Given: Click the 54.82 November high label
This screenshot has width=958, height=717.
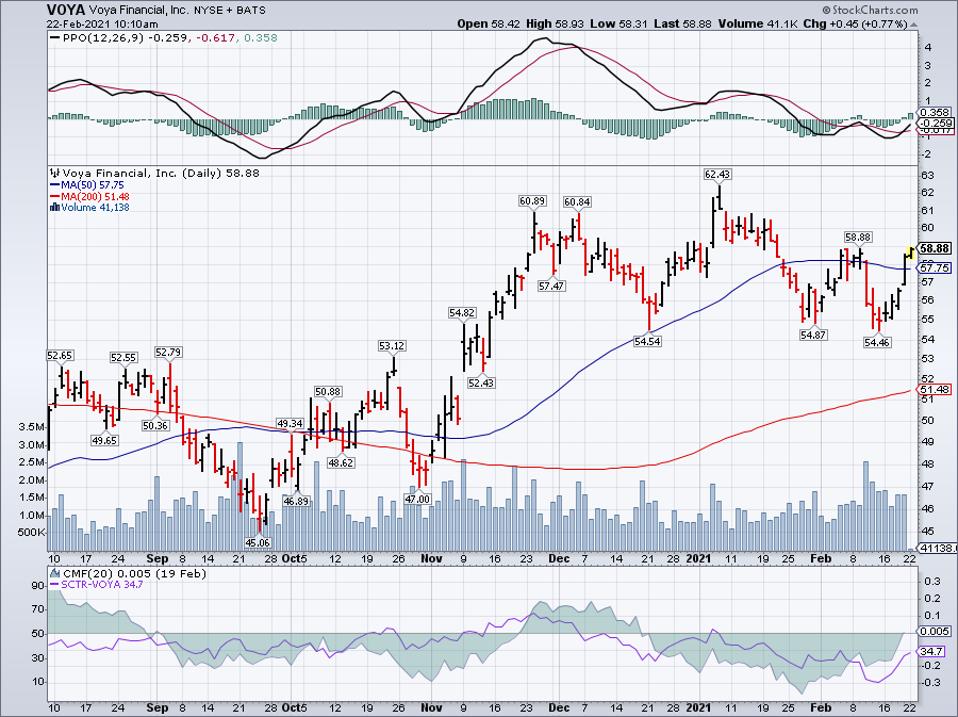Looking at the screenshot, I should coord(462,313).
